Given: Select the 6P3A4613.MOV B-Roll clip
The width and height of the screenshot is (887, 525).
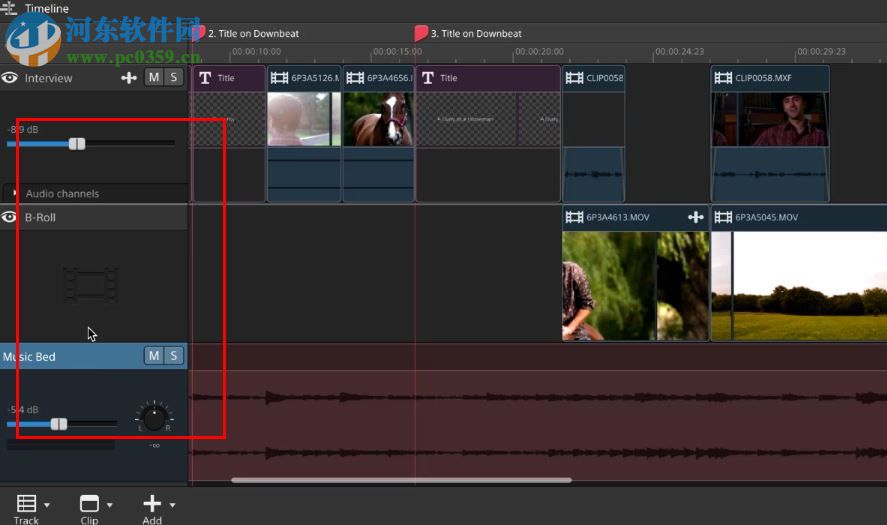Looking at the screenshot, I should (x=635, y=273).
